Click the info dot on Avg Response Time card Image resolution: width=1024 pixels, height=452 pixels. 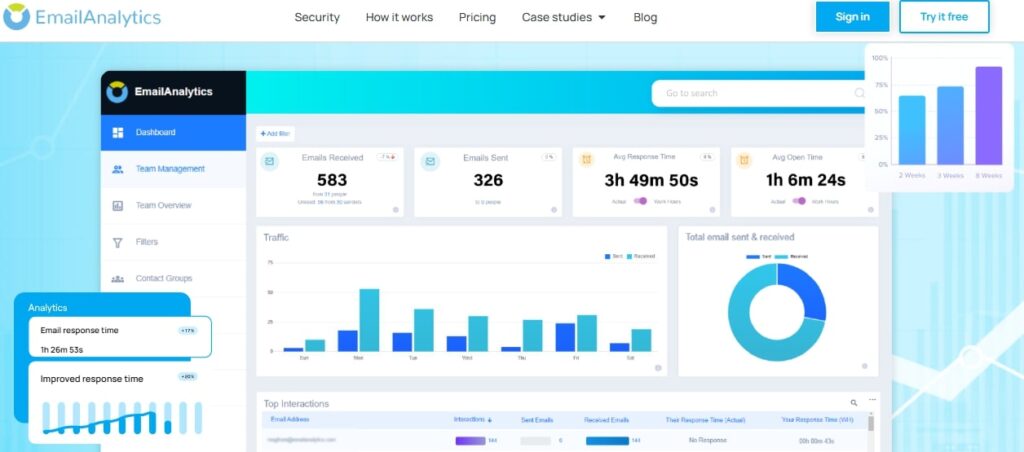[712, 210]
